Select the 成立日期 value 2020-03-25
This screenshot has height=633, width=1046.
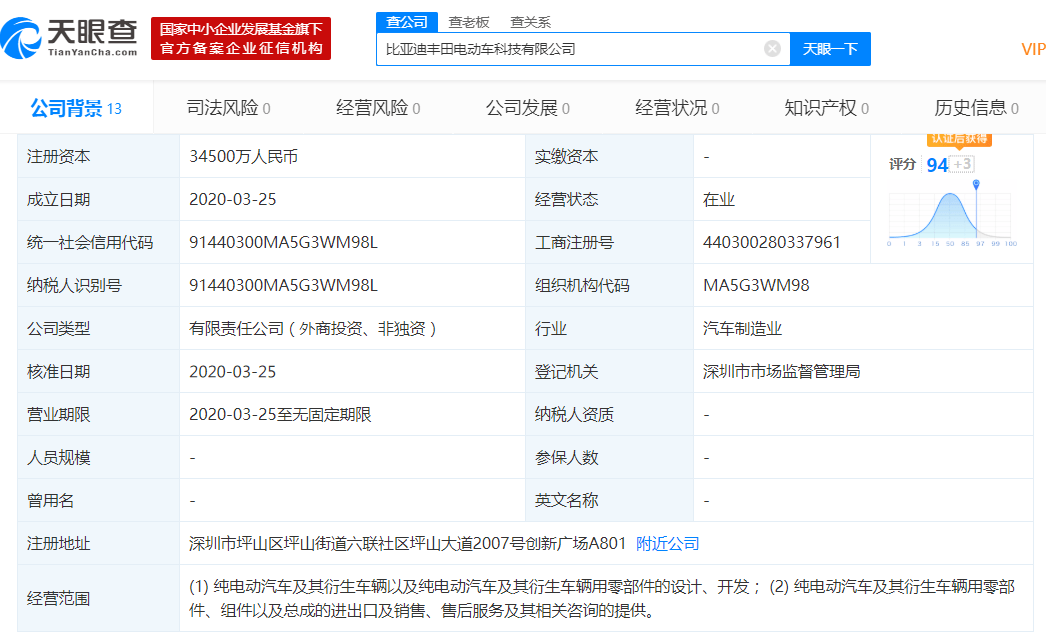tap(233, 199)
